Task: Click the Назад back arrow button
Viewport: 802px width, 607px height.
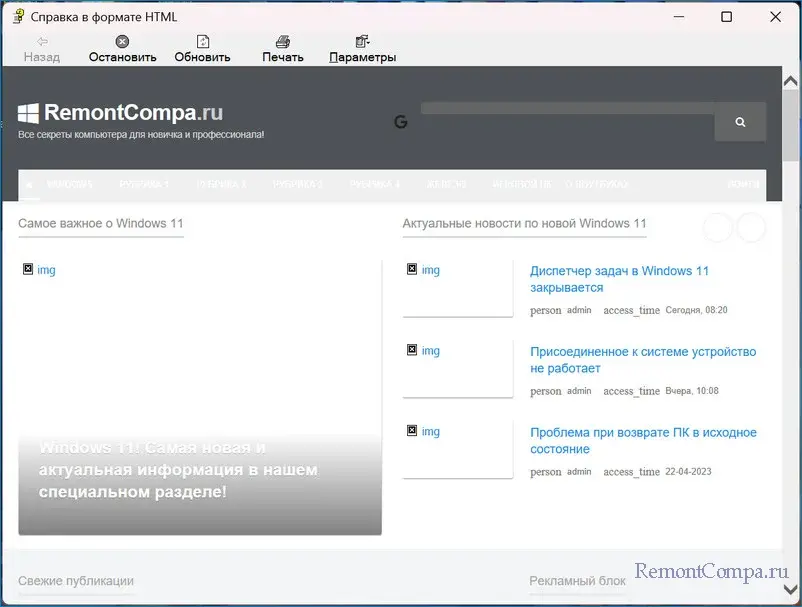Action: click(42, 41)
